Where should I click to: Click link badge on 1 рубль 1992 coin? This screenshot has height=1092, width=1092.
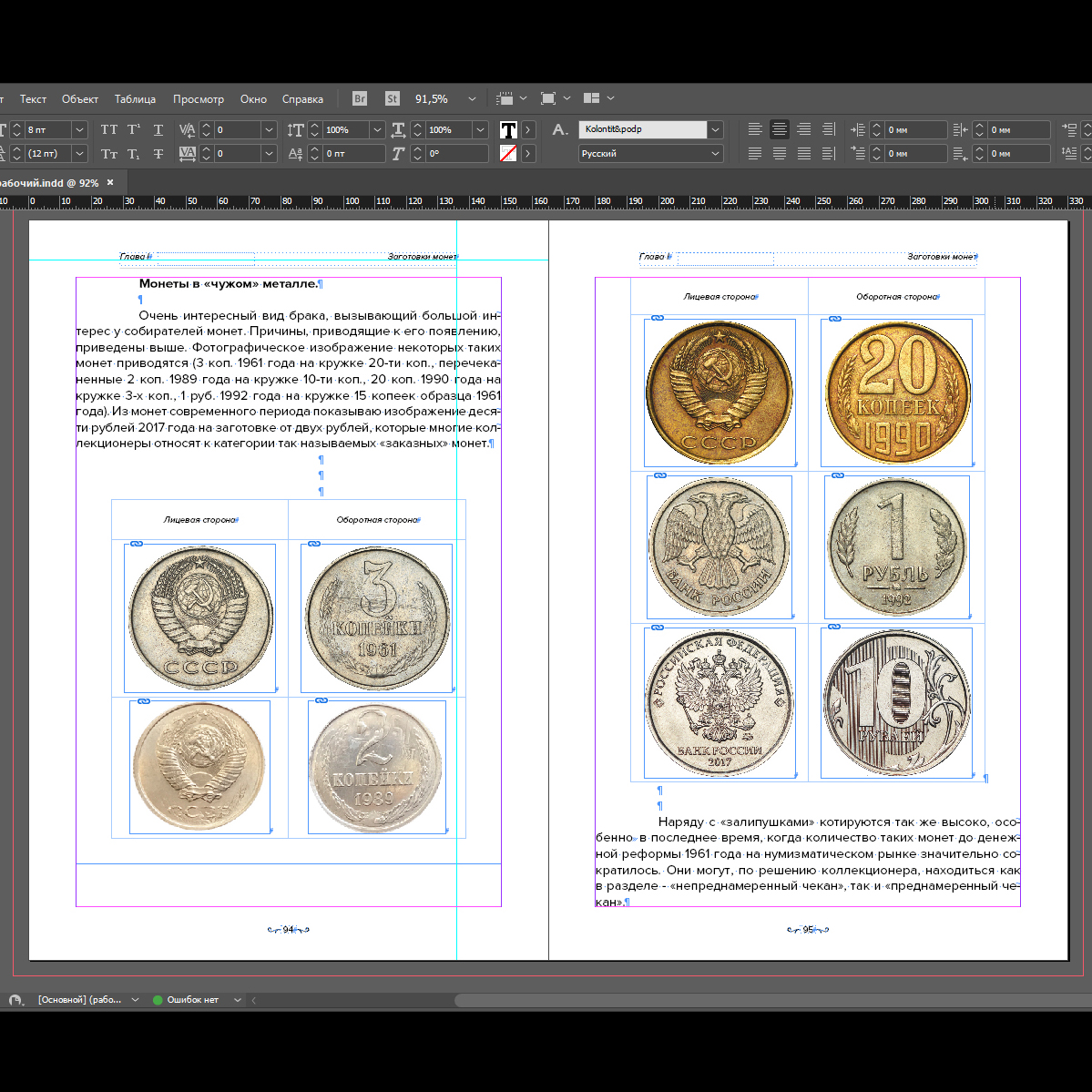pyautogui.click(x=838, y=475)
